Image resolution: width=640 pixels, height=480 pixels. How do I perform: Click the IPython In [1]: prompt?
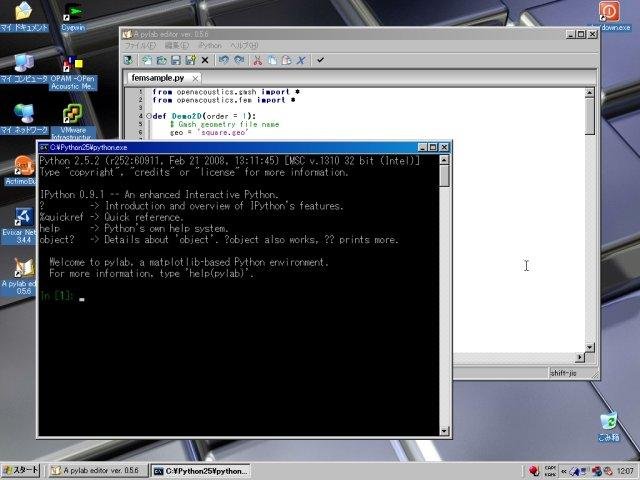pos(57,296)
